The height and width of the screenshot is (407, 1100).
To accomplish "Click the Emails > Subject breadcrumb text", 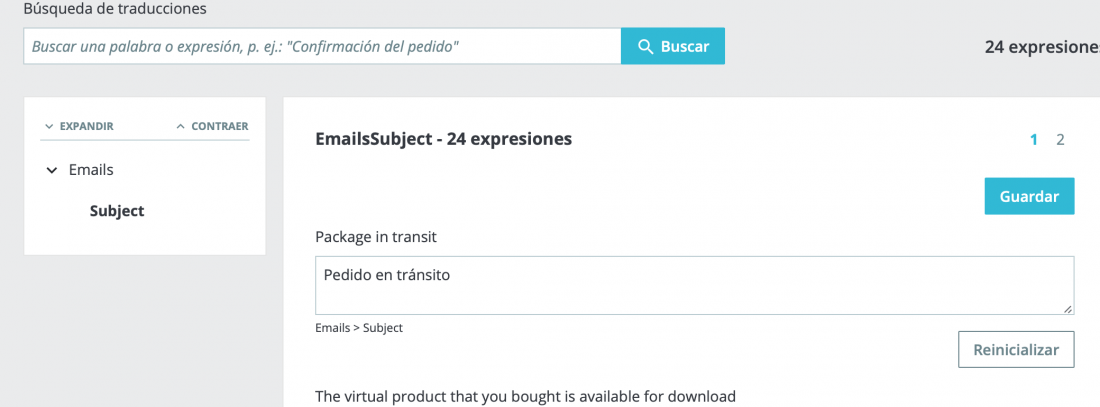I will 359,328.
